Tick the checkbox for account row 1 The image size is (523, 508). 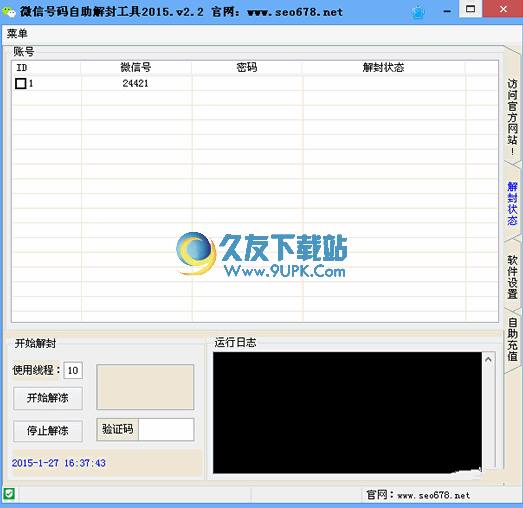21,83
